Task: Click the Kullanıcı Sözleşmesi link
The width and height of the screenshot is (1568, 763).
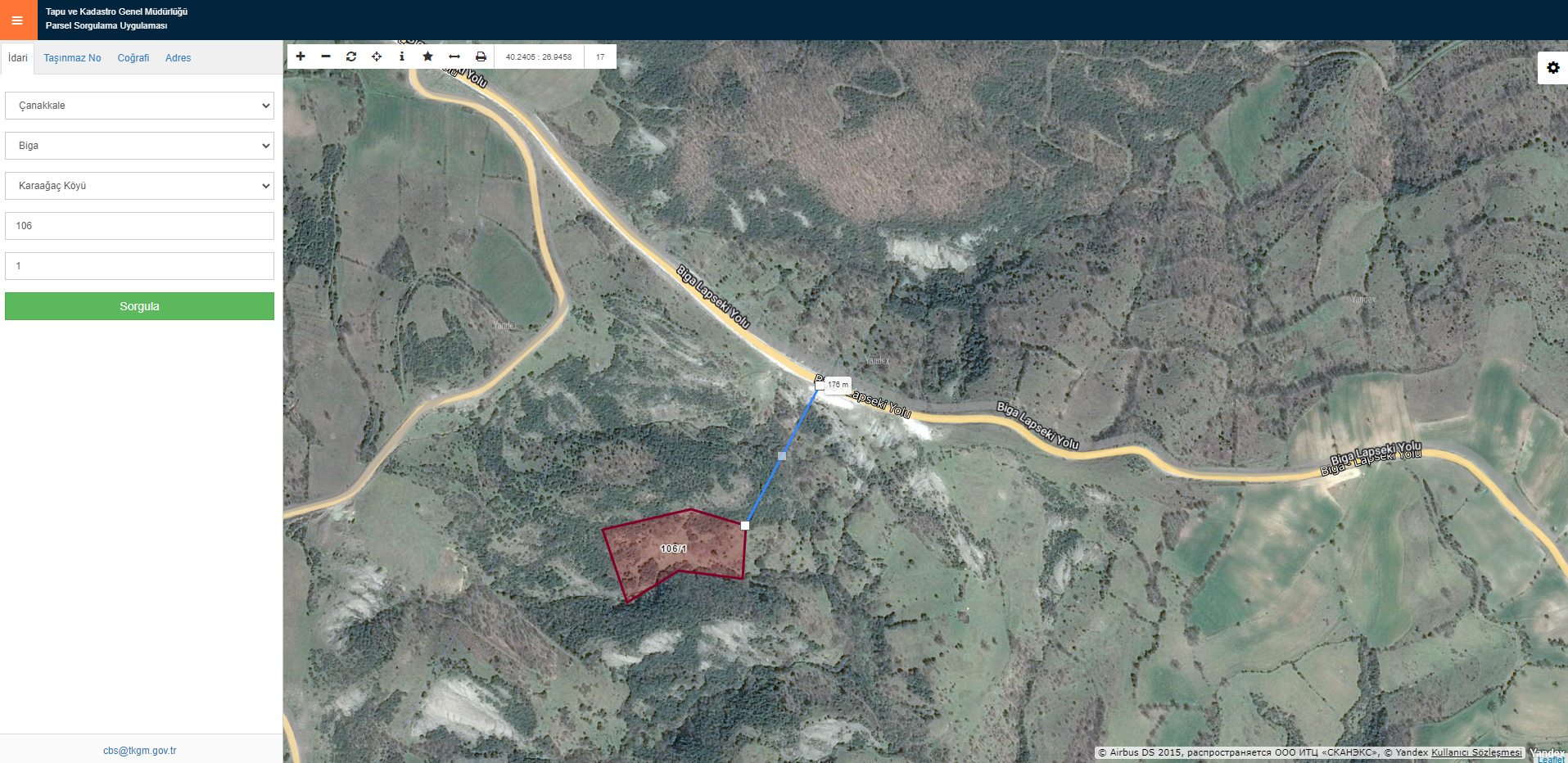Action: tap(1476, 752)
